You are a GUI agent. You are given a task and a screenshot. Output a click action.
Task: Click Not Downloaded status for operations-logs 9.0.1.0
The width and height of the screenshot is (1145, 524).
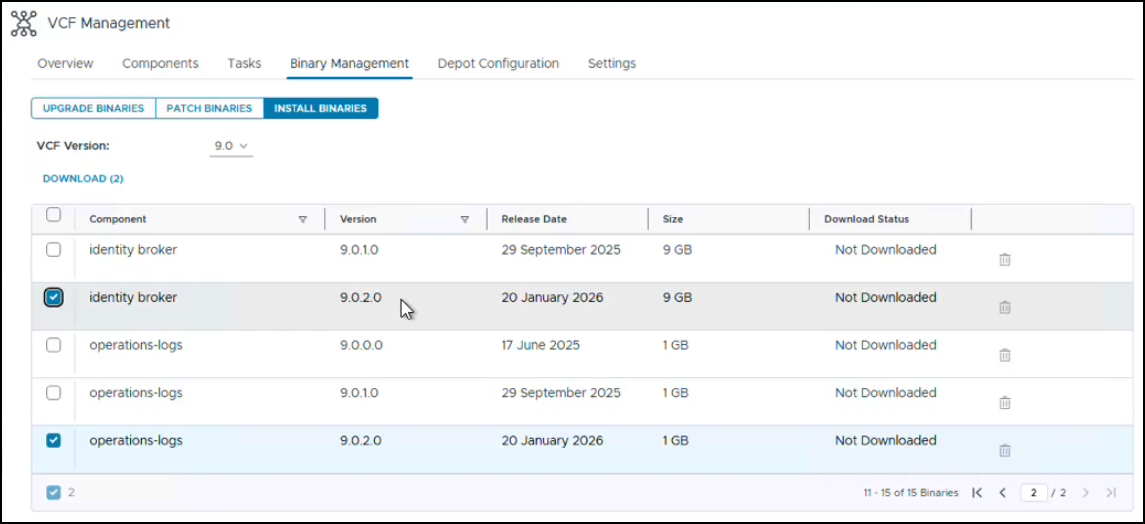pos(886,393)
